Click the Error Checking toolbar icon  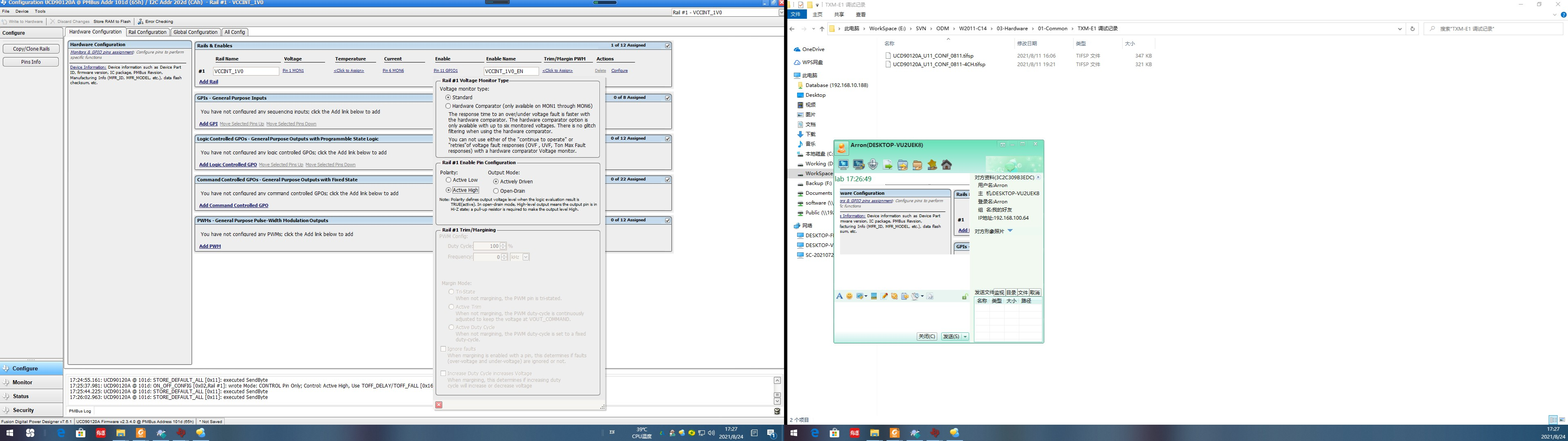coord(141,21)
